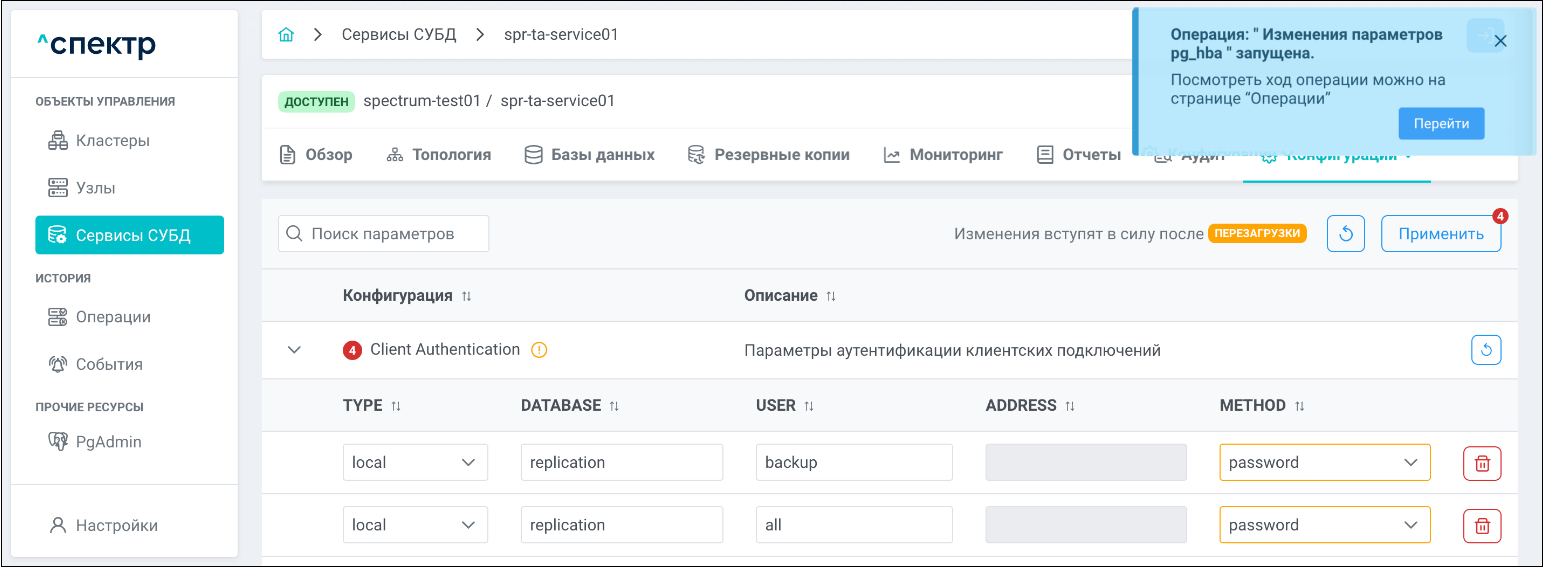1544x567 pixels.
Task: Collapse the Client Authentication section
Action: 294,350
